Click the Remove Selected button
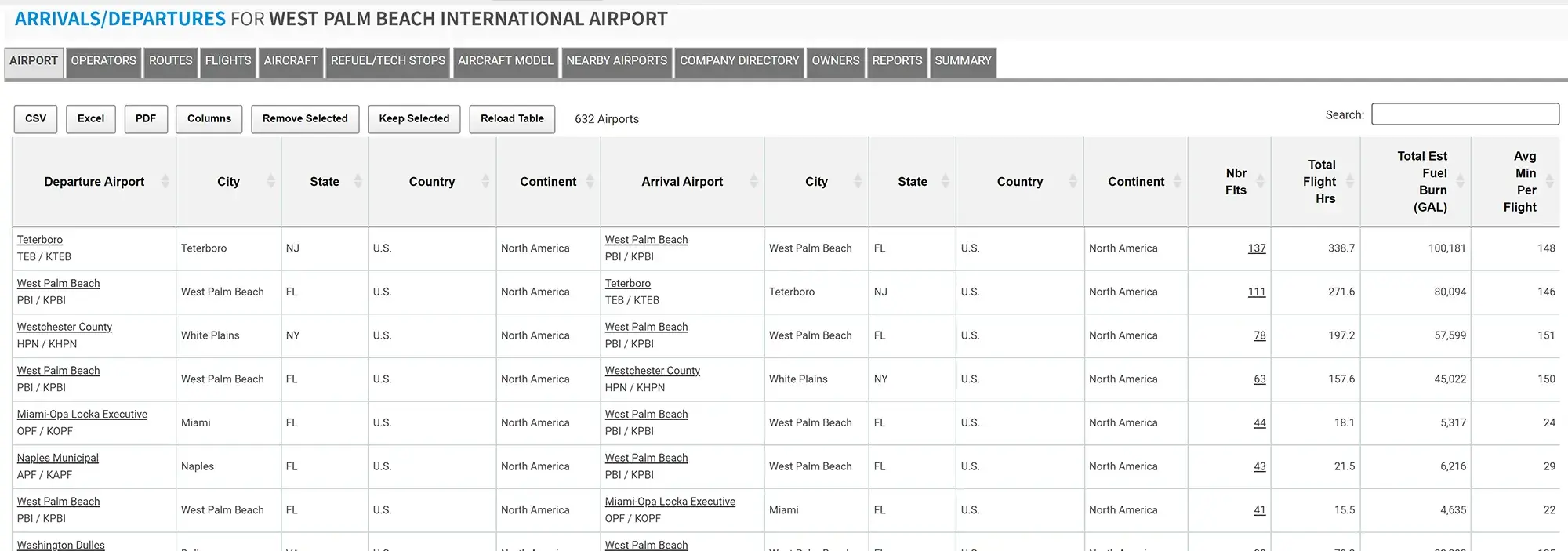Viewport: 1568px width, 551px height. 305,119
